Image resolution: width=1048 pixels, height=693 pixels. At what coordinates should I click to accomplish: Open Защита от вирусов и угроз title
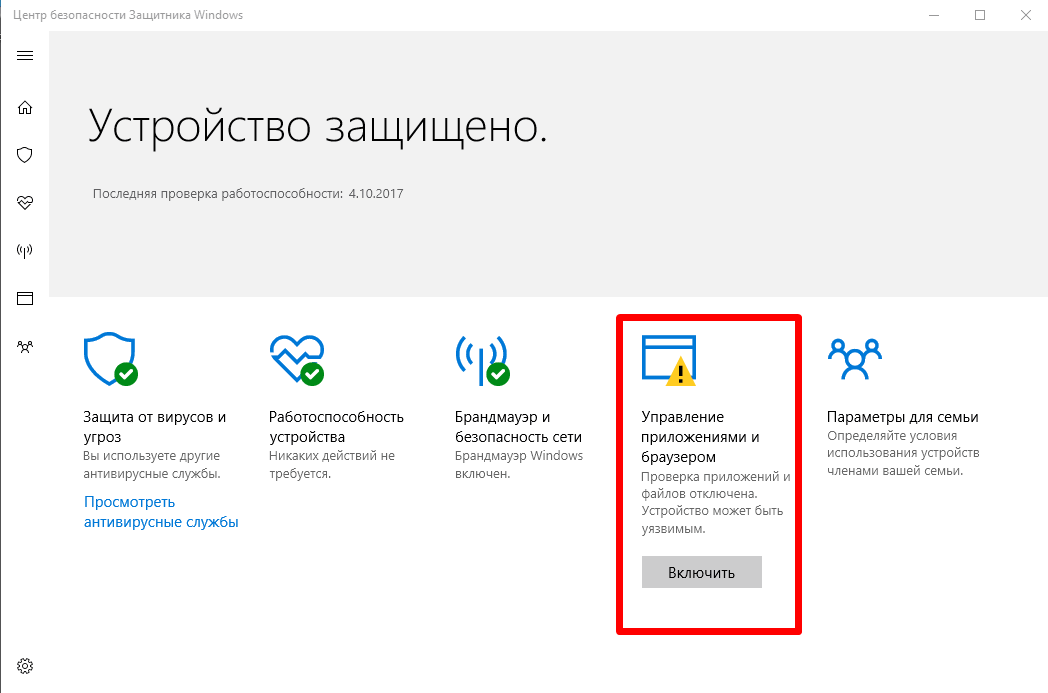tap(154, 426)
